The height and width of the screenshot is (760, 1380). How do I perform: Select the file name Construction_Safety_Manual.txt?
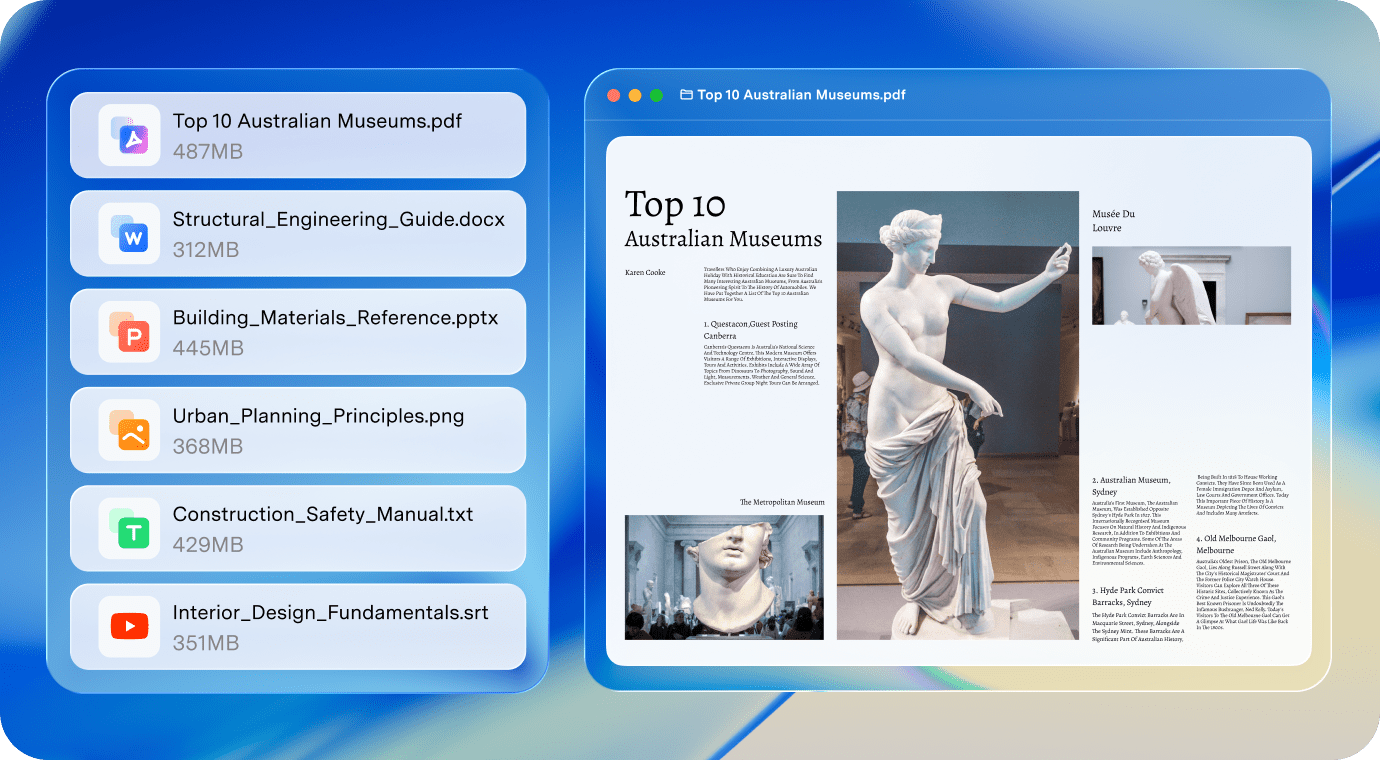coord(323,514)
